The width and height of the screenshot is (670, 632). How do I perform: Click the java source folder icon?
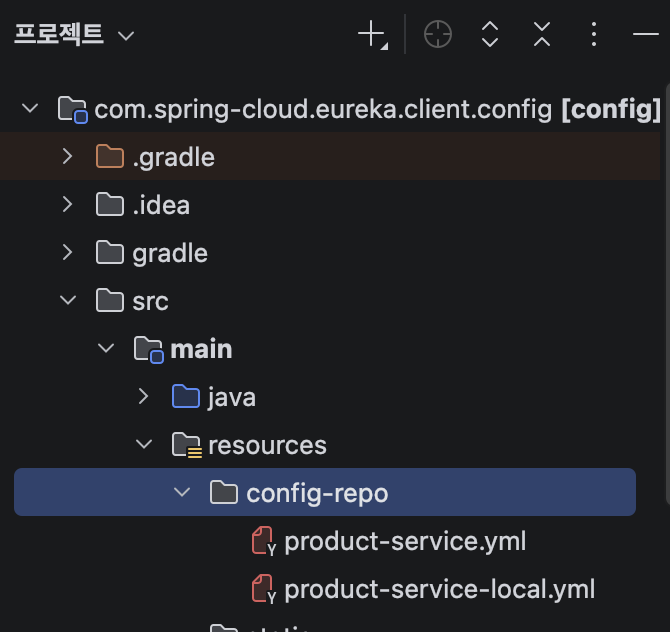point(186,397)
